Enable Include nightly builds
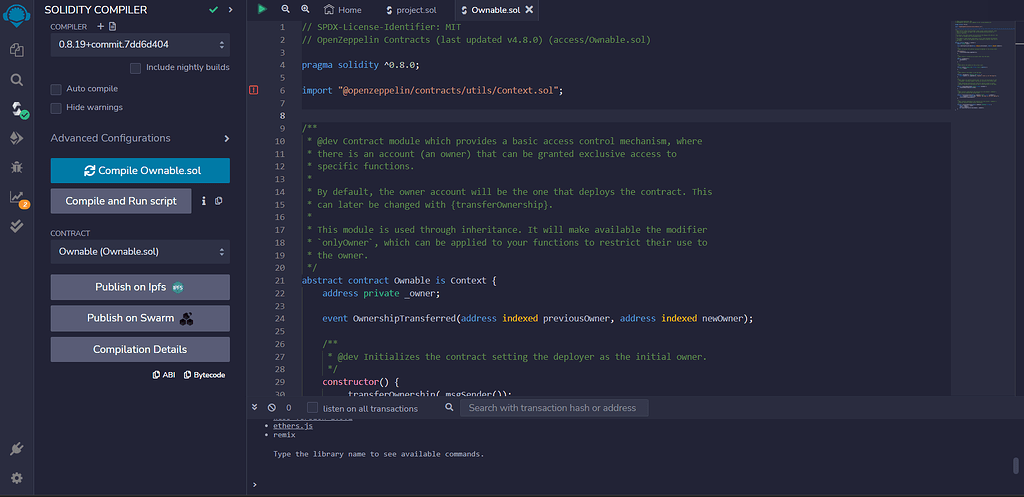Screen dimensions: 1024x497 [136, 68]
